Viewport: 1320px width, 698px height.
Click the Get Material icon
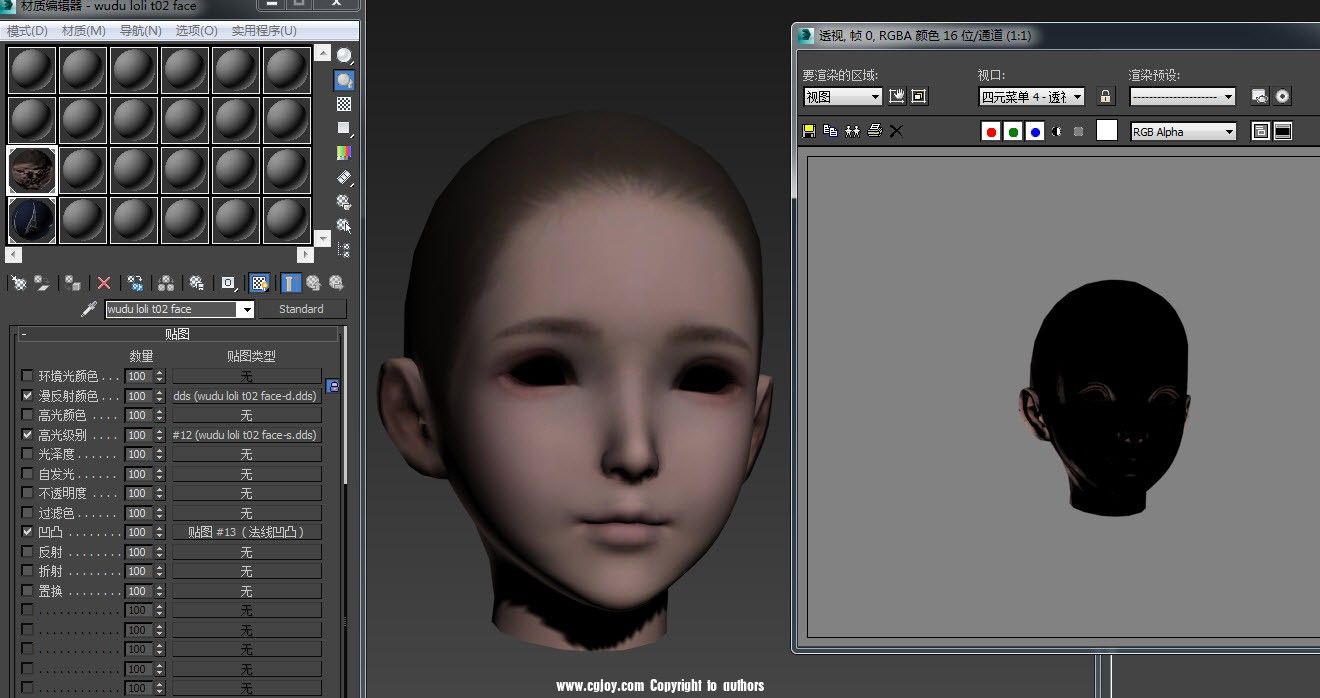pyautogui.click(x=17, y=283)
